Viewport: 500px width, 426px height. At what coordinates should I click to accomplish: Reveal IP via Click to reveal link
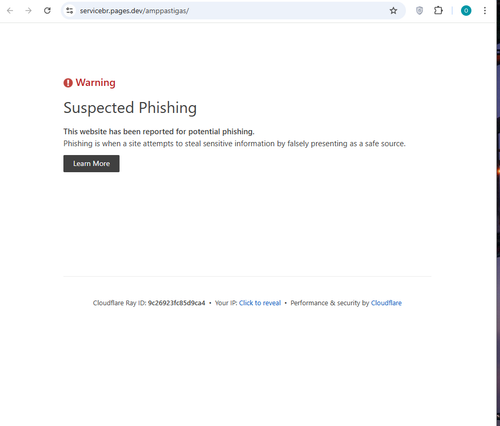point(260,303)
